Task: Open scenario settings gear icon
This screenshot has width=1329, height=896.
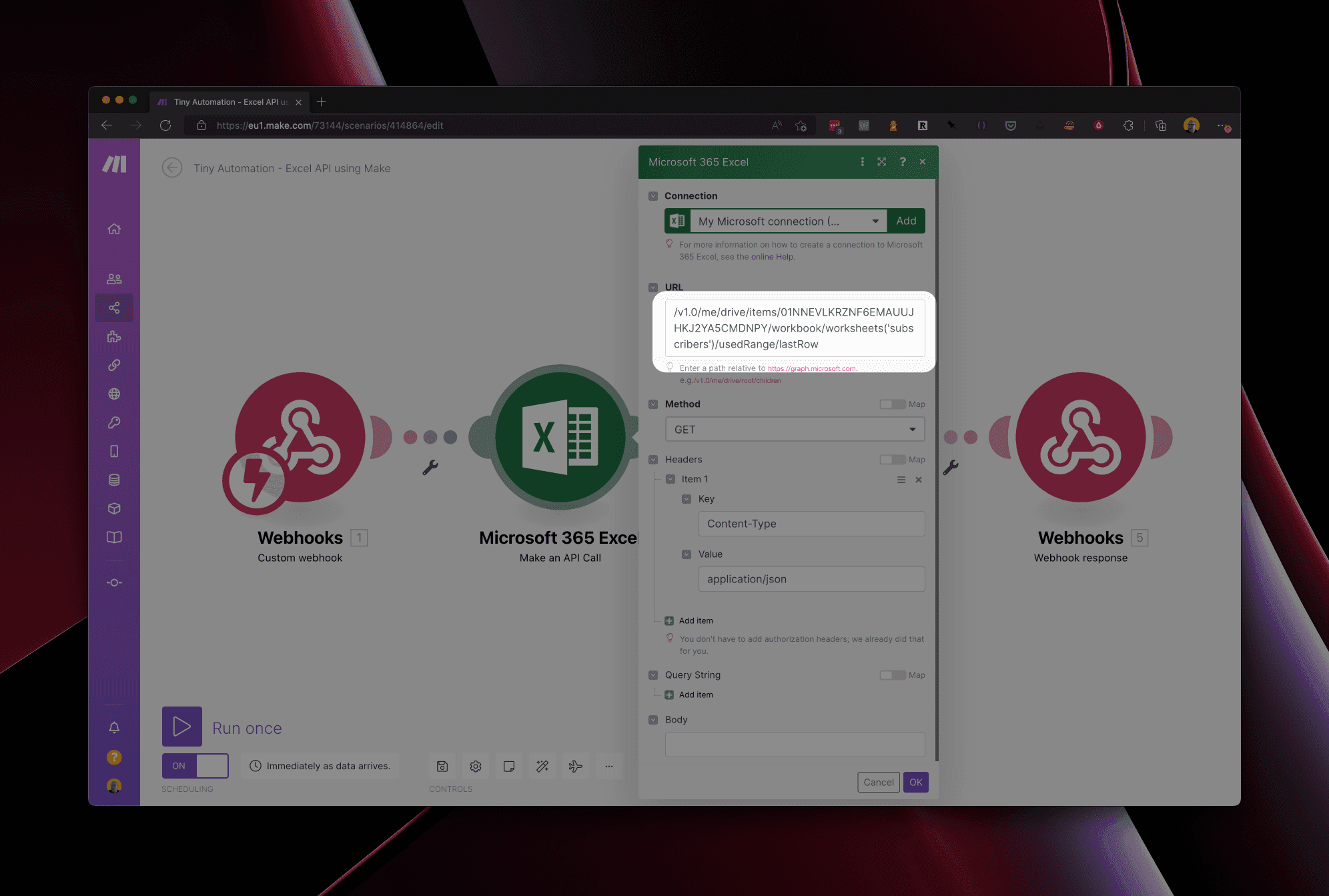Action: (x=476, y=766)
